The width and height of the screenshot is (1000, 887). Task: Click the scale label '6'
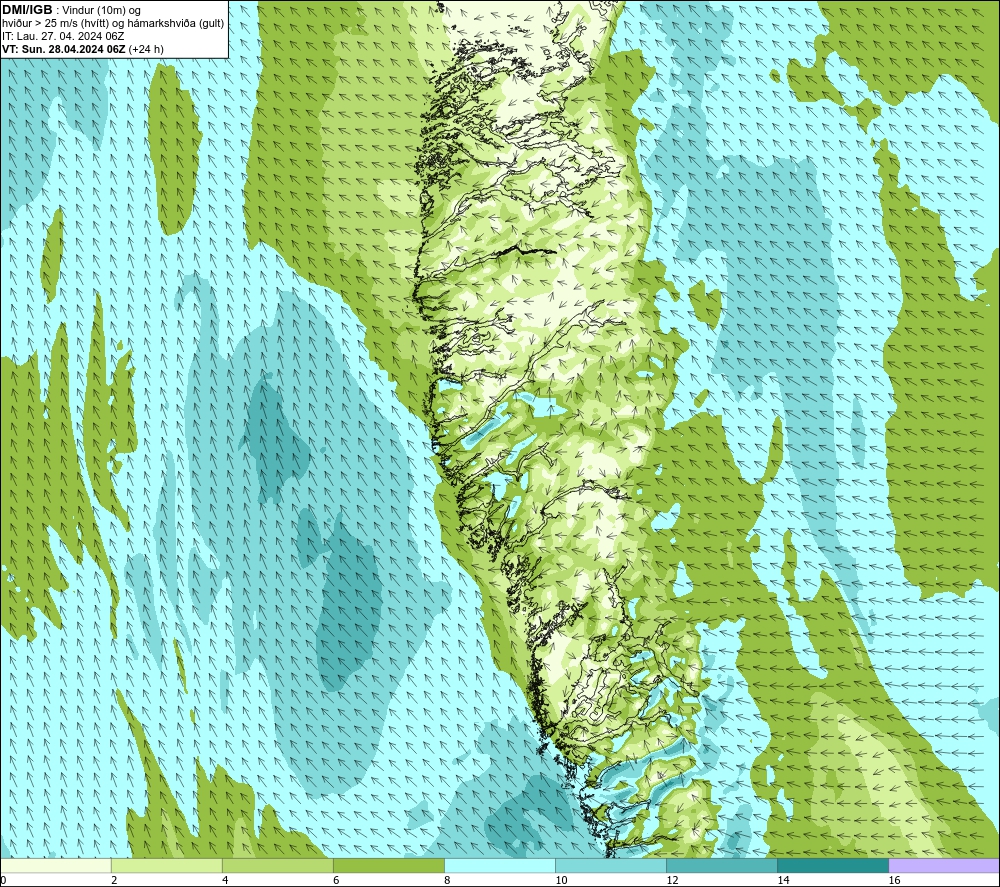tap(336, 880)
